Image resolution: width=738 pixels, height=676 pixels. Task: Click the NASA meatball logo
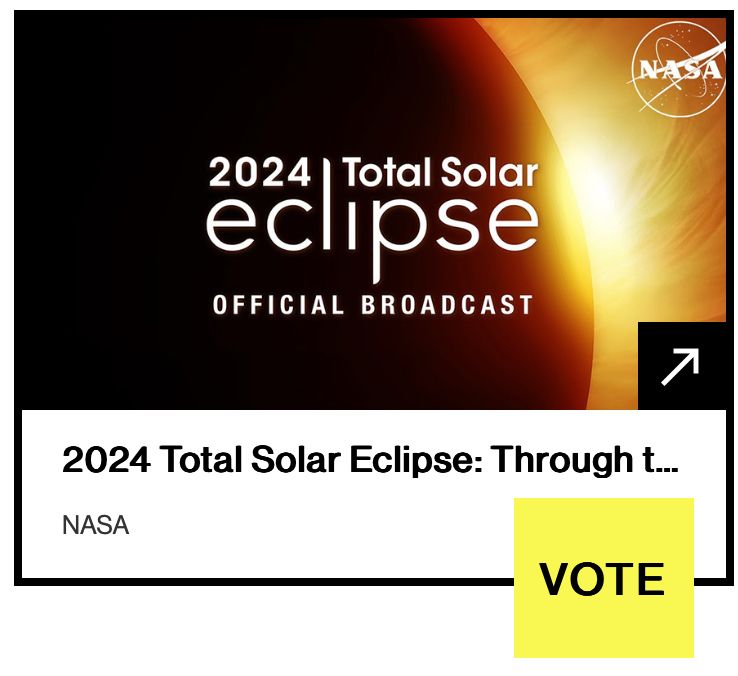click(x=678, y=69)
